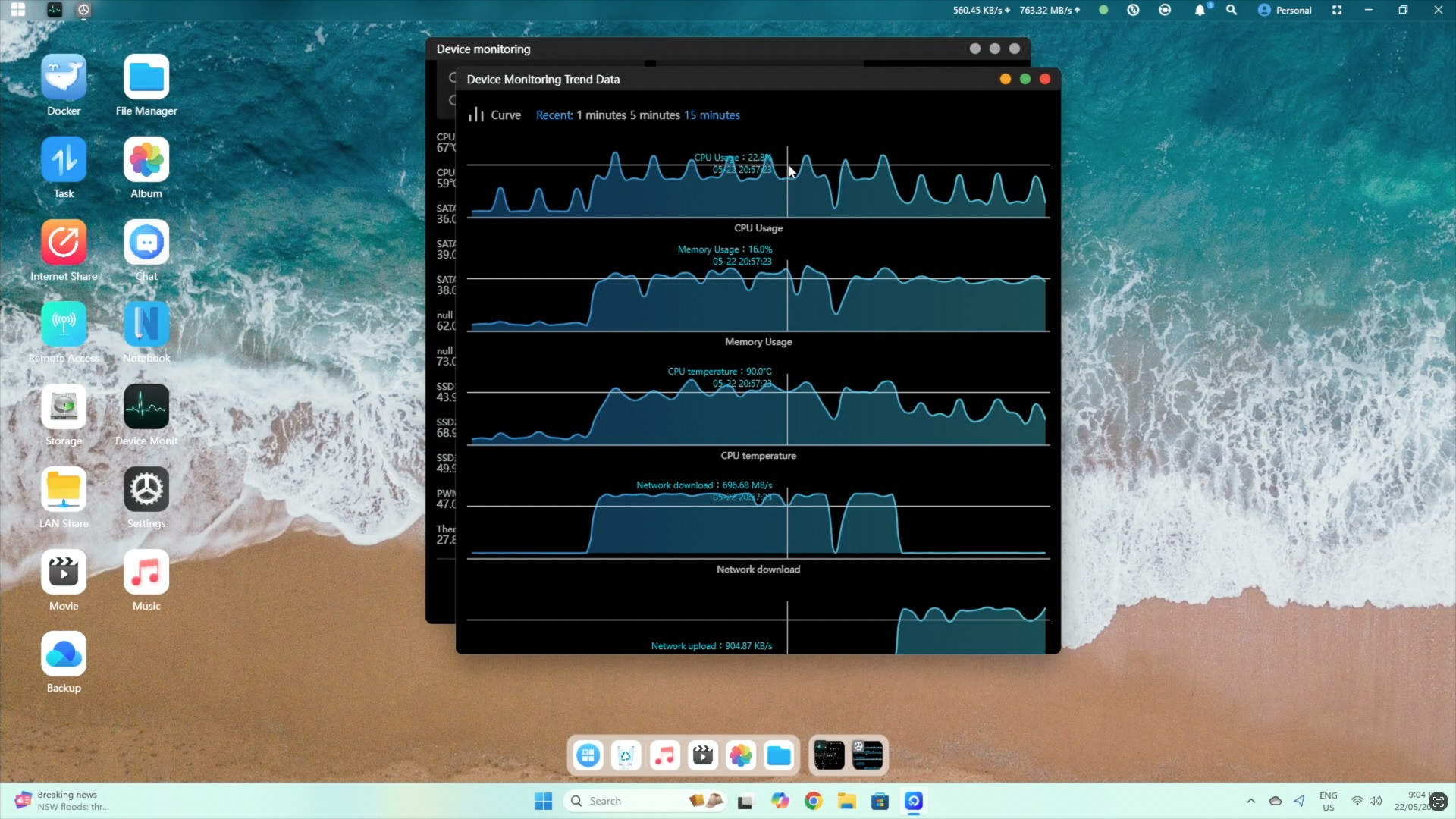Open the LAN Share app
1456x819 pixels.
click(x=64, y=490)
